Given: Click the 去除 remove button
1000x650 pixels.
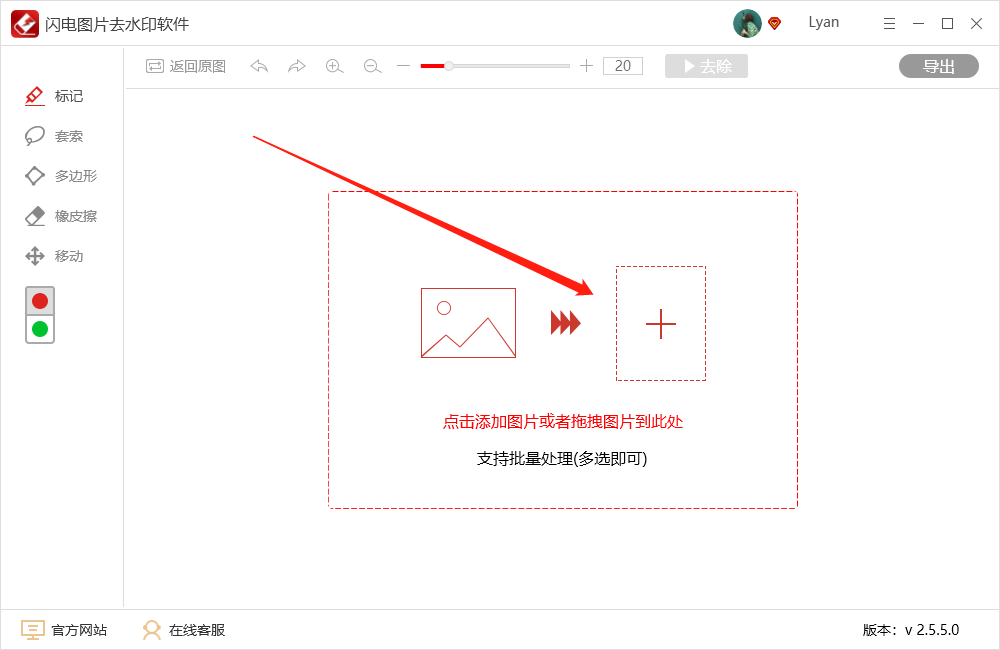Looking at the screenshot, I should (x=706, y=66).
